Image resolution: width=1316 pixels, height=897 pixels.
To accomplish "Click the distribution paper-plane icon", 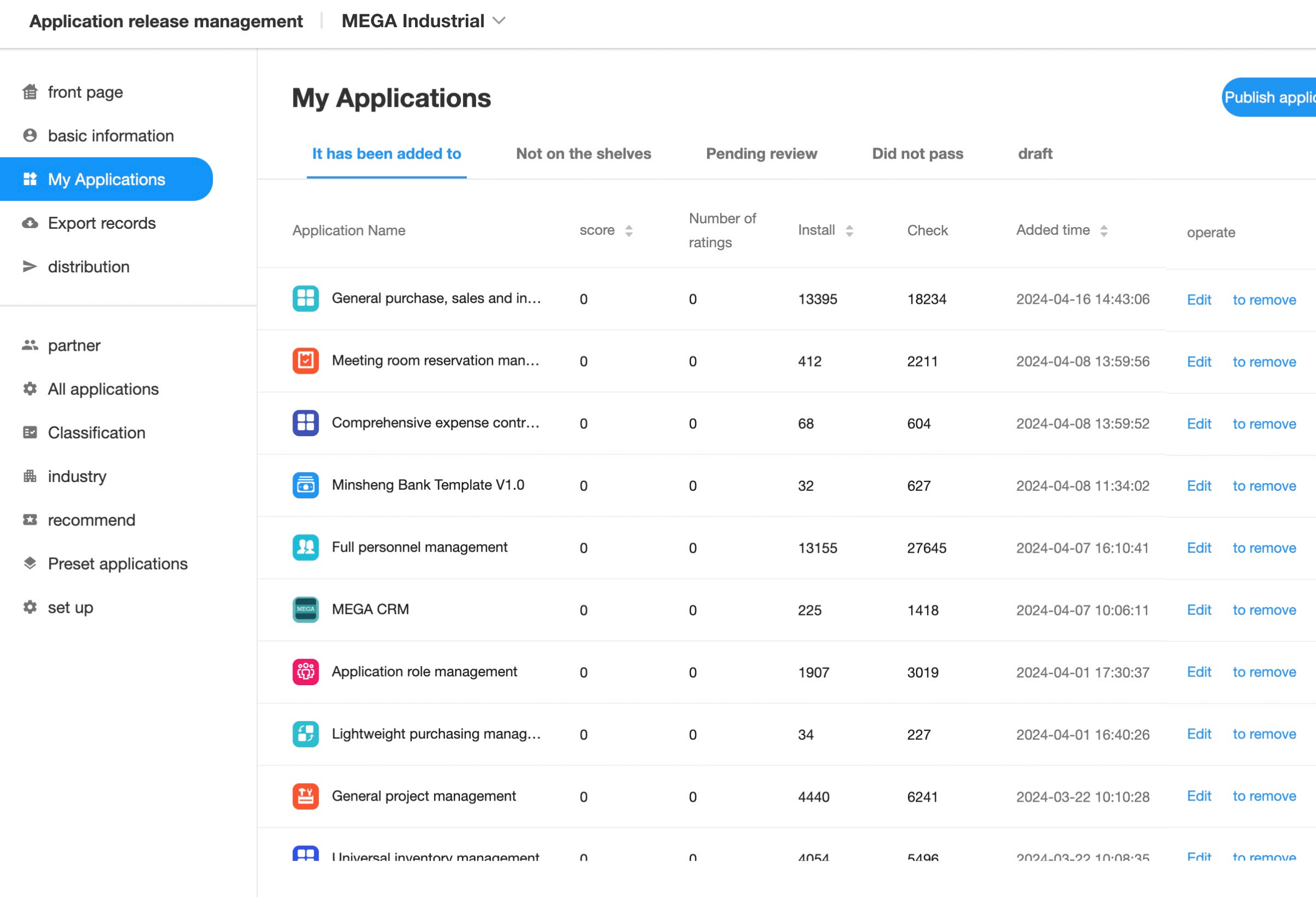I will [x=30, y=267].
